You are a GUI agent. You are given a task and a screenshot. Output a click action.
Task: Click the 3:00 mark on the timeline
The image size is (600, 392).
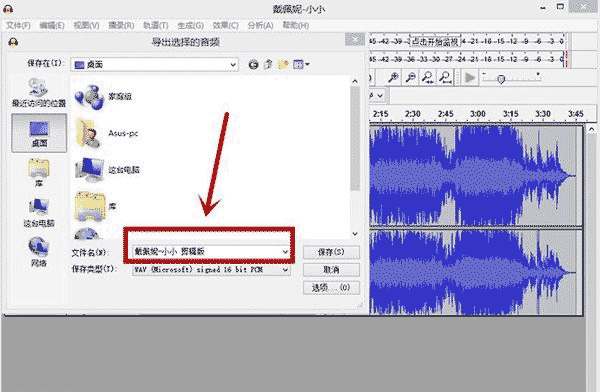click(478, 114)
